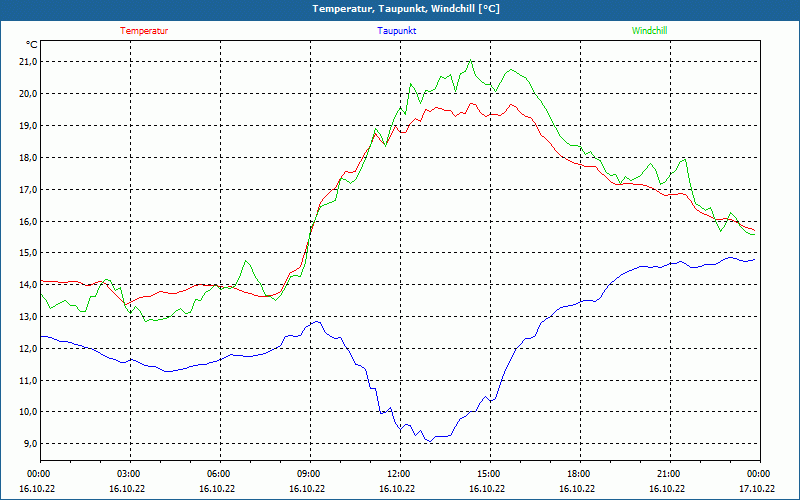Click the 16.10.22 date under 12:00
The height and width of the screenshot is (500, 800).
point(397,489)
